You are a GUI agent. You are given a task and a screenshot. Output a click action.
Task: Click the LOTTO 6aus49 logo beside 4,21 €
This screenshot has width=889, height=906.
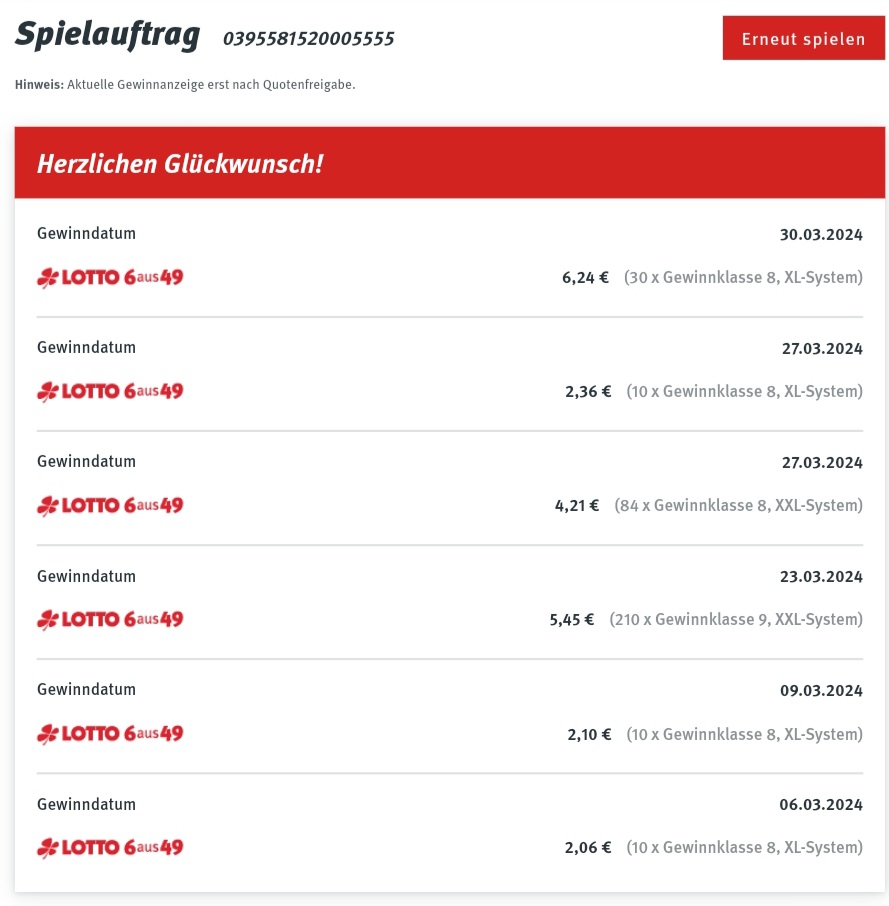pyautogui.click(x=110, y=506)
